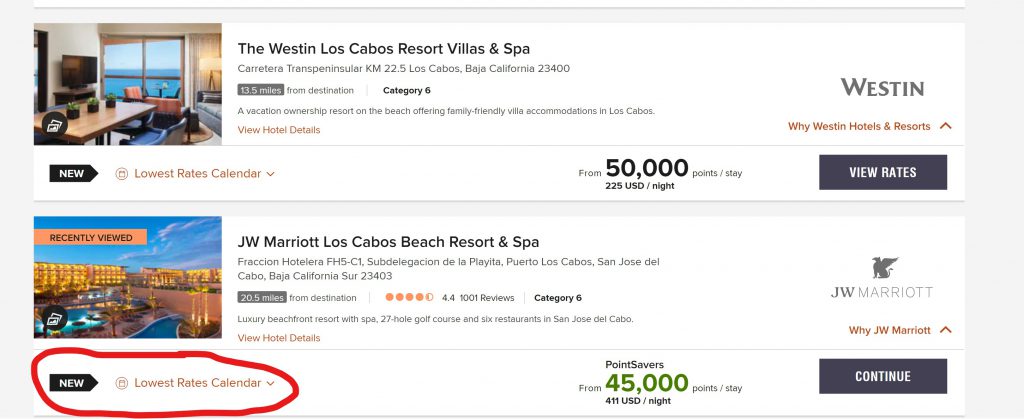Image resolution: width=1024 pixels, height=419 pixels.
Task: Open Westin hotel photo gallery icon
Action: point(51,125)
